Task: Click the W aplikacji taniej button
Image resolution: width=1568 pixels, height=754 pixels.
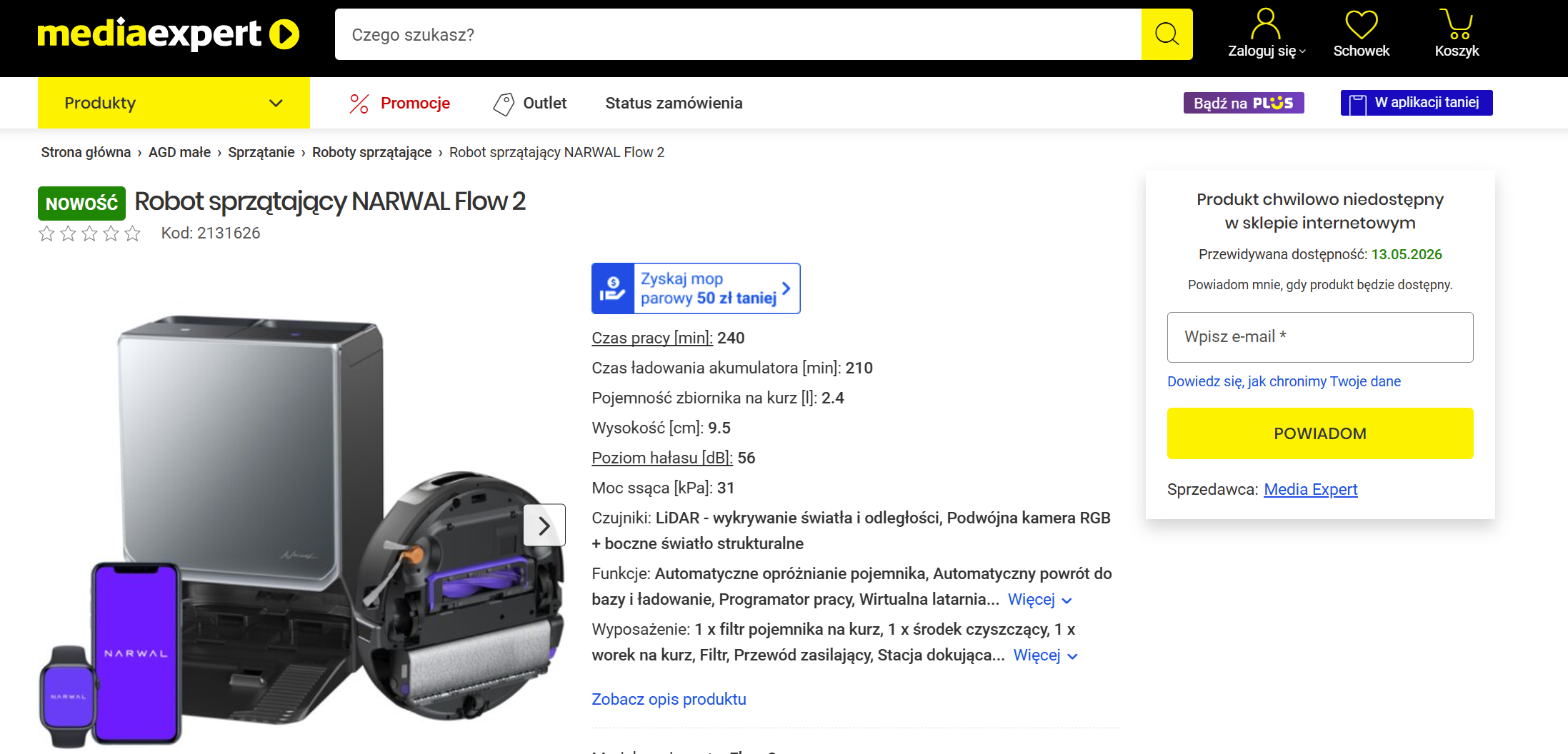Action: [1417, 103]
